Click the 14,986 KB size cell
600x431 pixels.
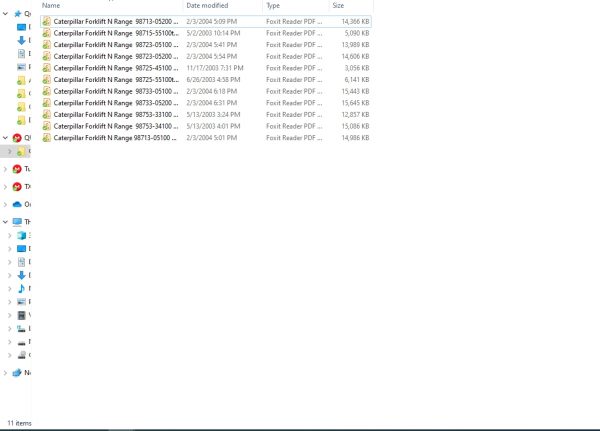pyautogui.click(x=355, y=137)
